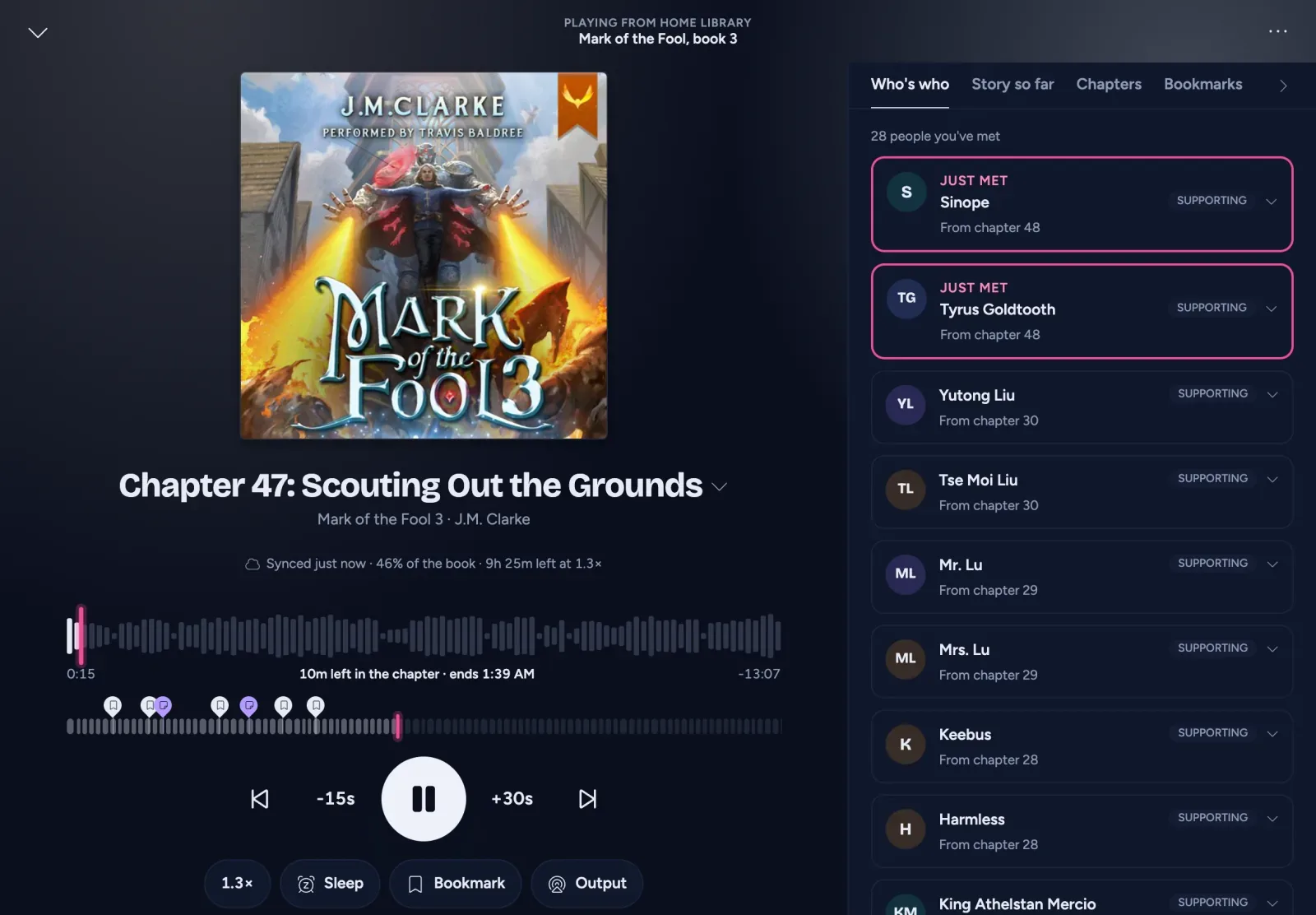The image size is (1316, 915).
Task: Expand the Yutong Liu entry
Action: (x=1272, y=395)
